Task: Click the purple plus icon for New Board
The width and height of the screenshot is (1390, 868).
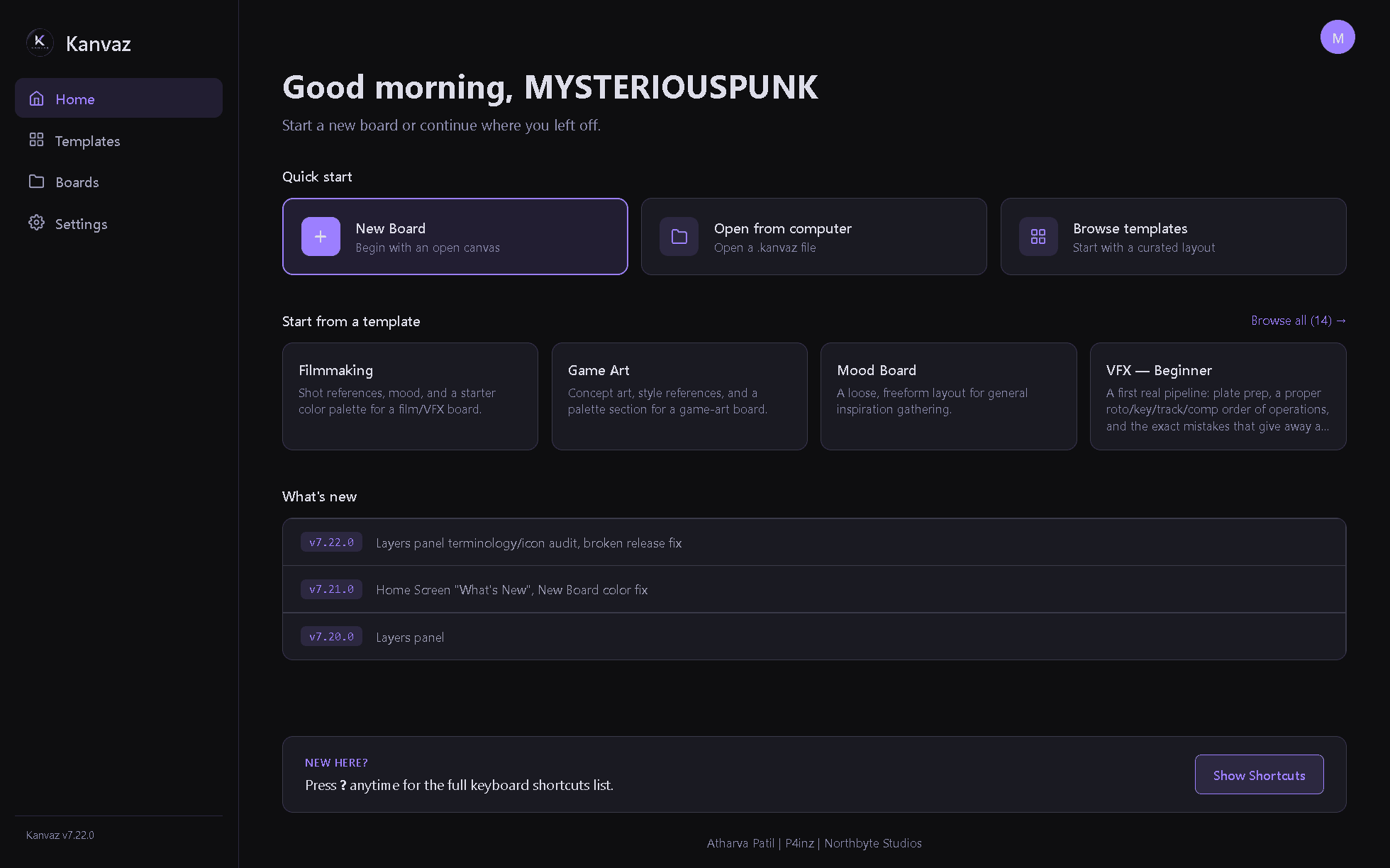Action: pos(321,236)
